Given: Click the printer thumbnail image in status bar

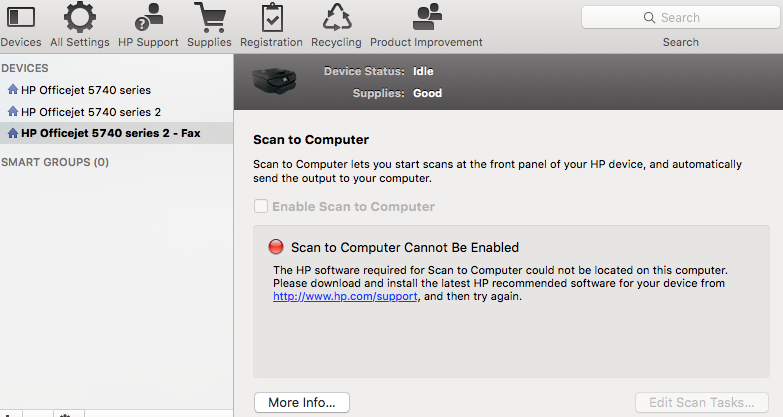Looking at the screenshot, I should click(274, 81).
